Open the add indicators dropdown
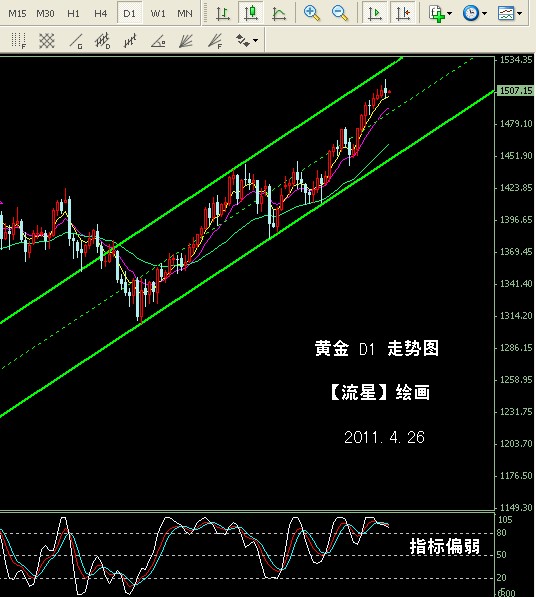 tap(440, 13)
